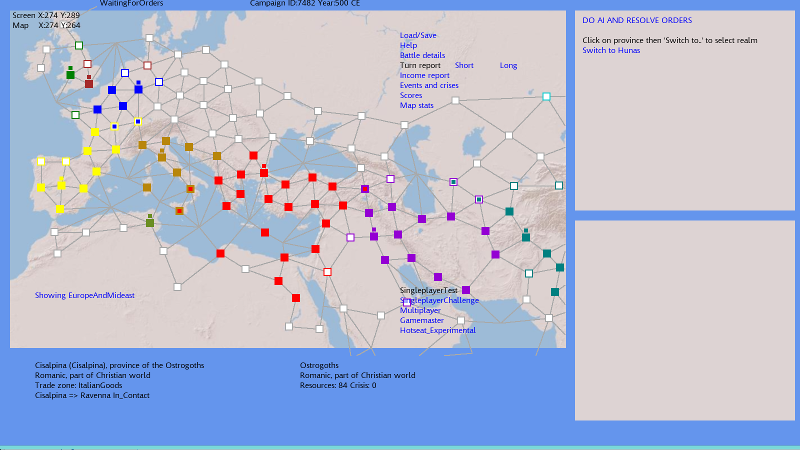
Task: Click Switch to Hunas link
Action: (613, 50)
